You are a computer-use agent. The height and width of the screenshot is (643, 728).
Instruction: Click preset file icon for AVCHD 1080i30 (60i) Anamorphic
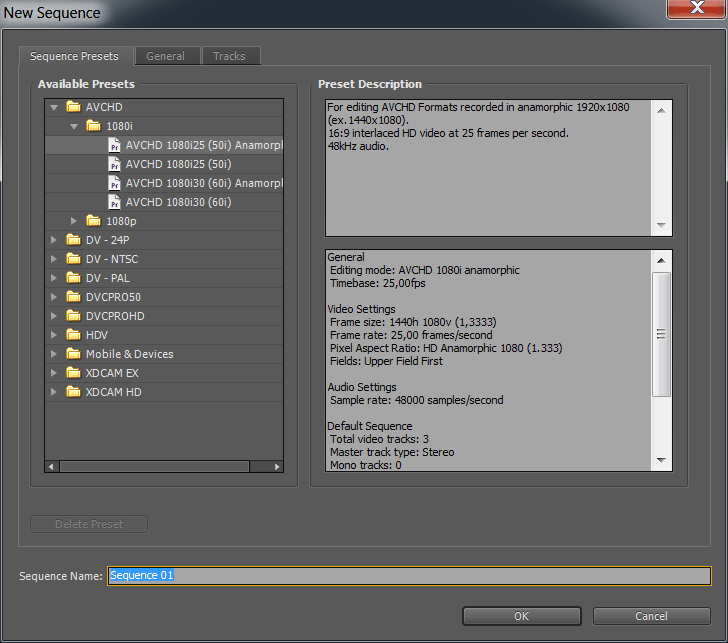tap(114, 183)
